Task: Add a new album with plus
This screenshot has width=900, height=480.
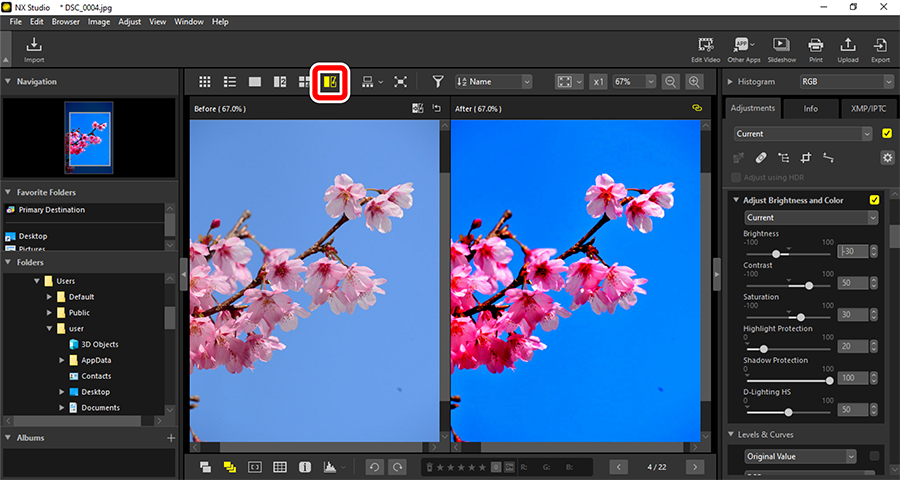Action: [170, 438]
